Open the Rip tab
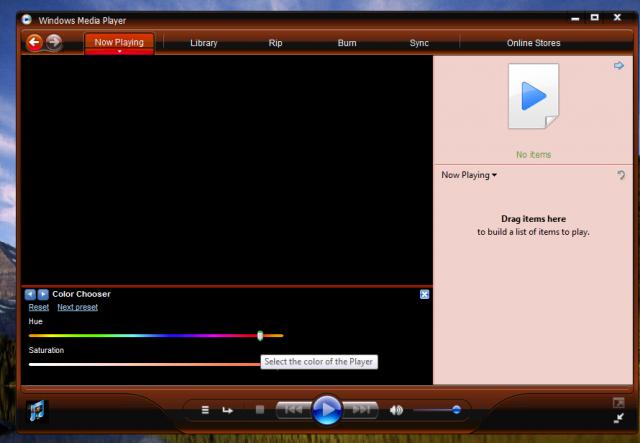Viewport: 640px width, 443px height. coord(276,43)
